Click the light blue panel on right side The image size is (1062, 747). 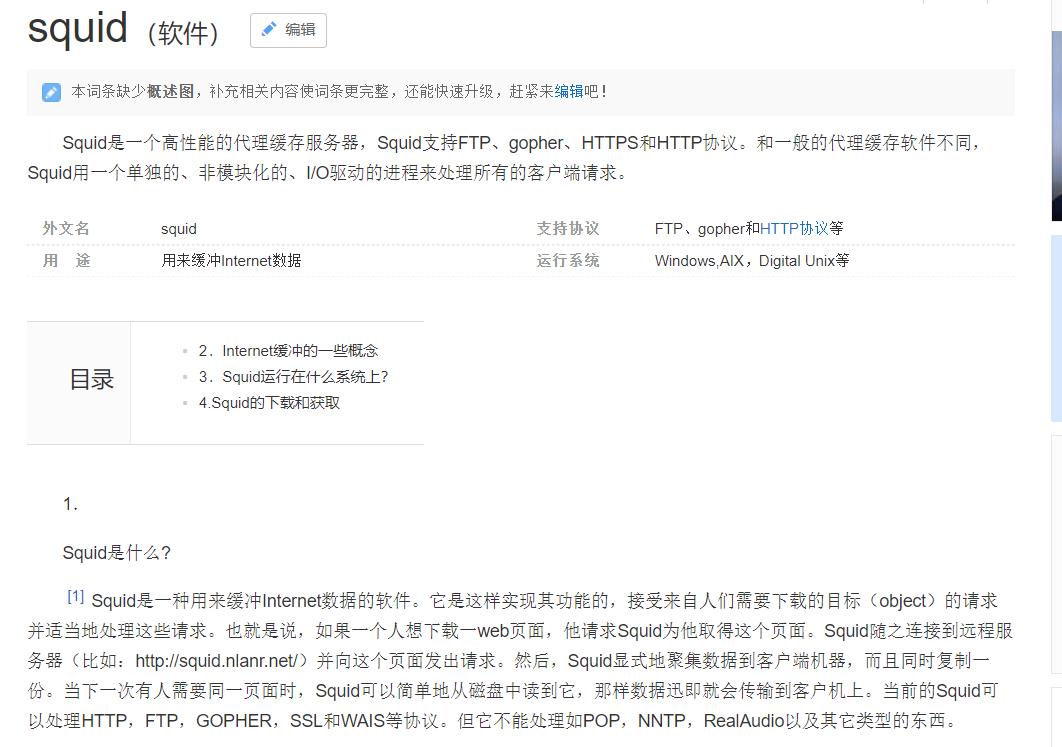point(1056,330)
